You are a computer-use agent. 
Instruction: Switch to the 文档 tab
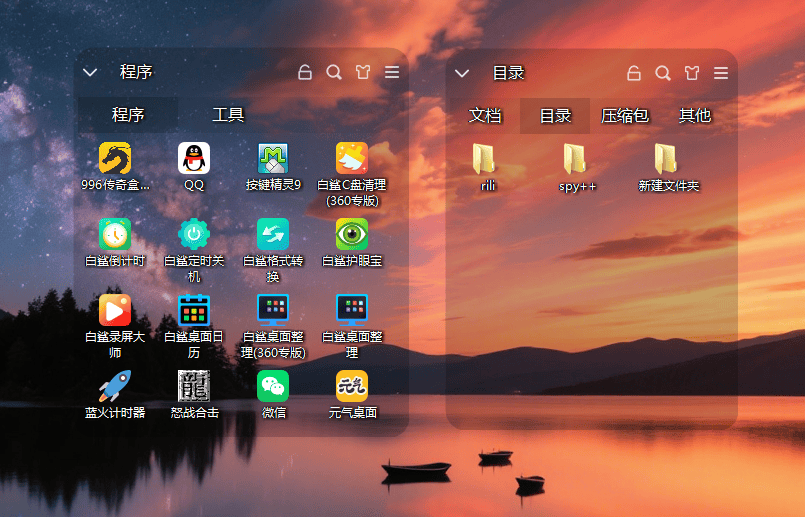[485, 116]
